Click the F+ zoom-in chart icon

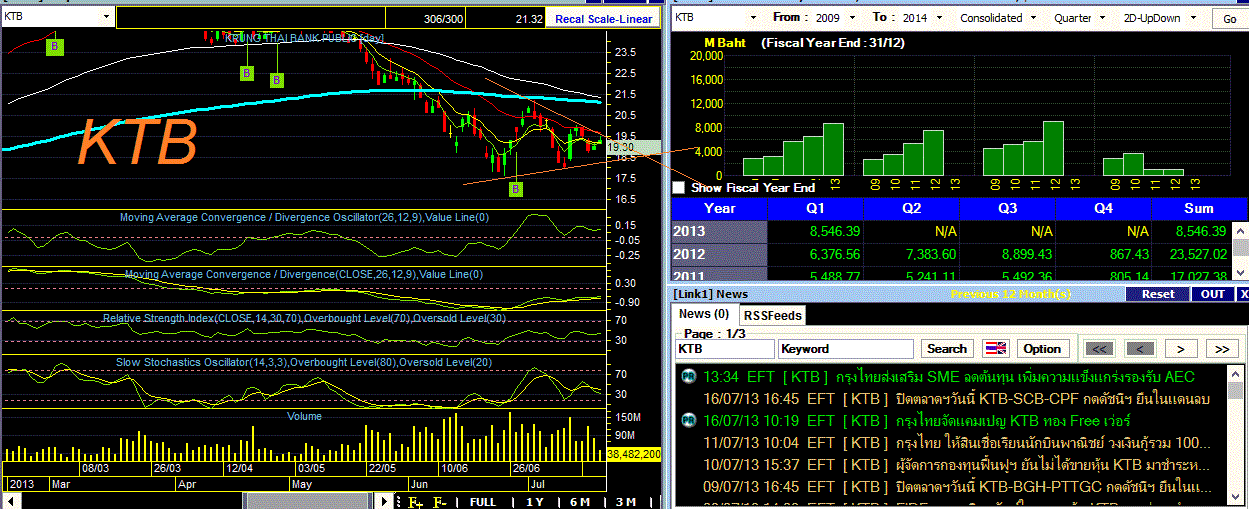pos(414,501)
